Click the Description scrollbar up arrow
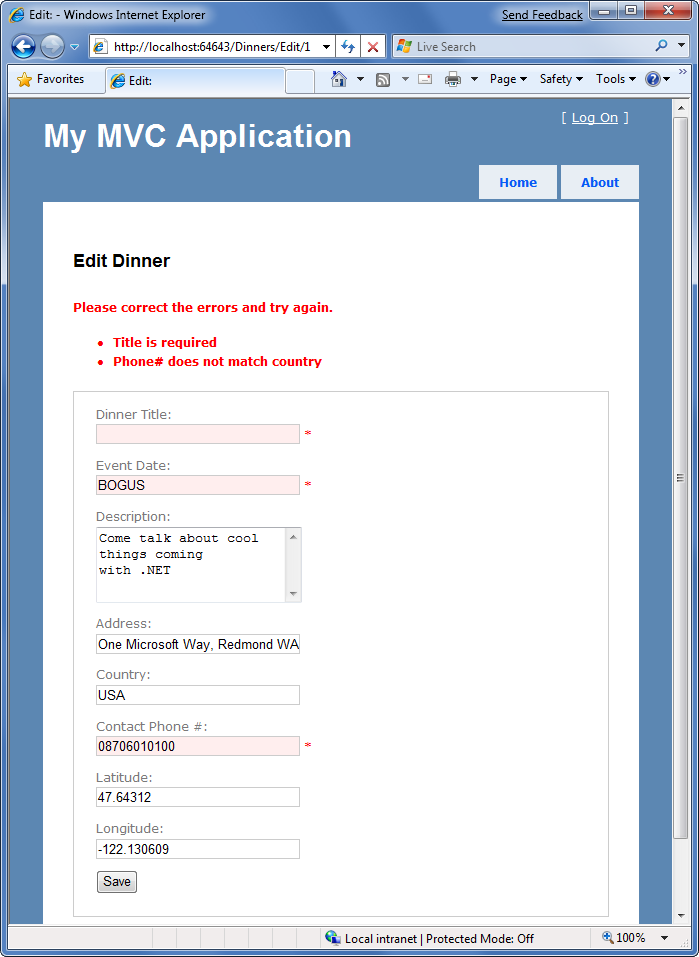699x957 pixels. [x=293, y=537]
